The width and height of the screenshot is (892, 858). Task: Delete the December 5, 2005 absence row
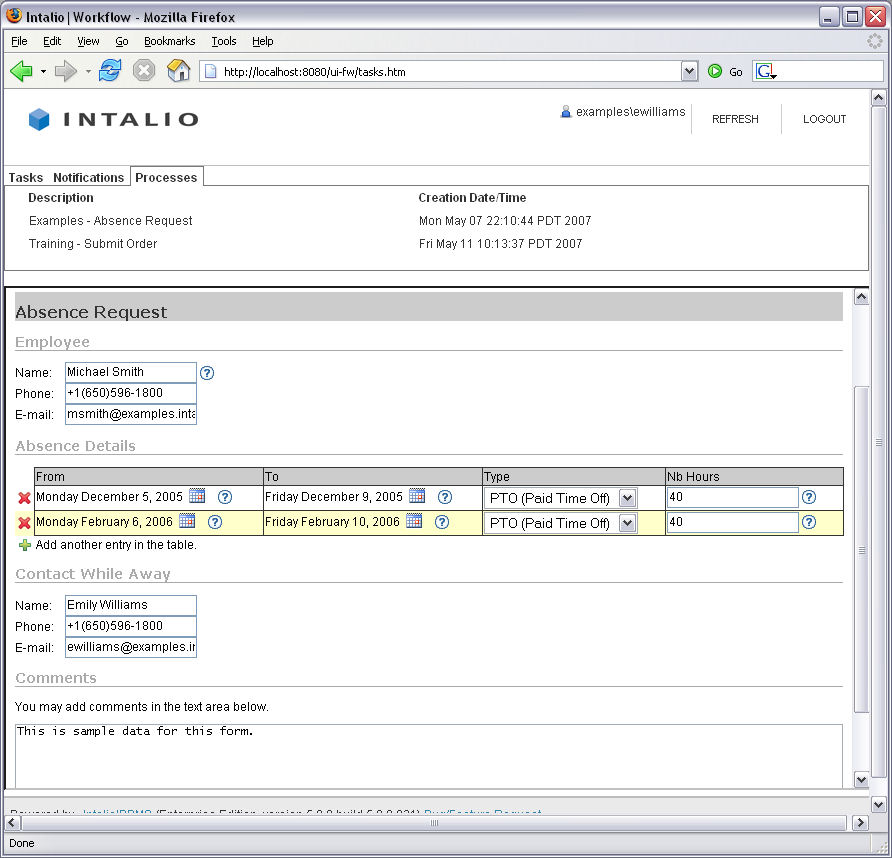coord(24,498)
